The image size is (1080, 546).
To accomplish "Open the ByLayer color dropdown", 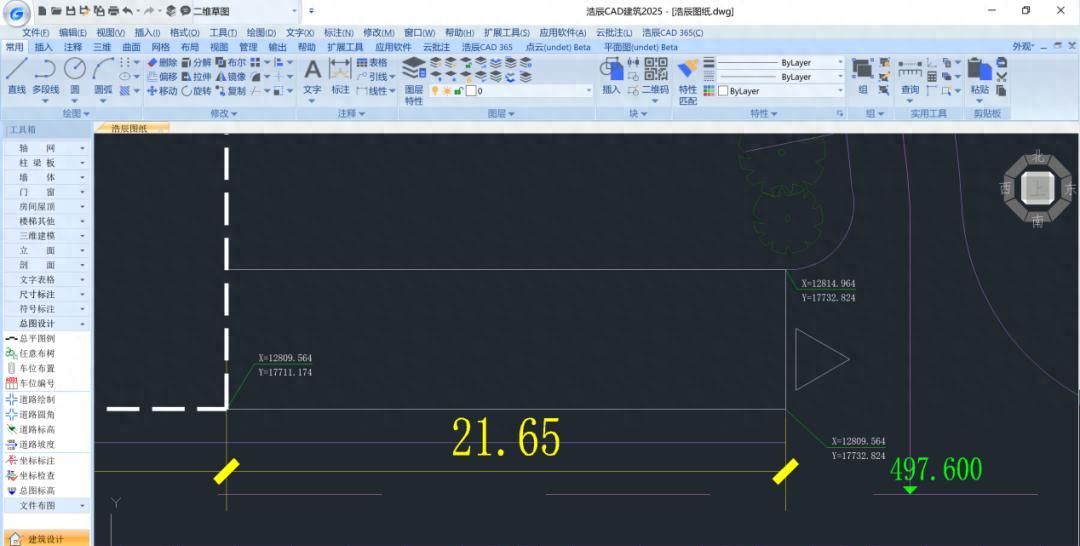I will 781,91.
